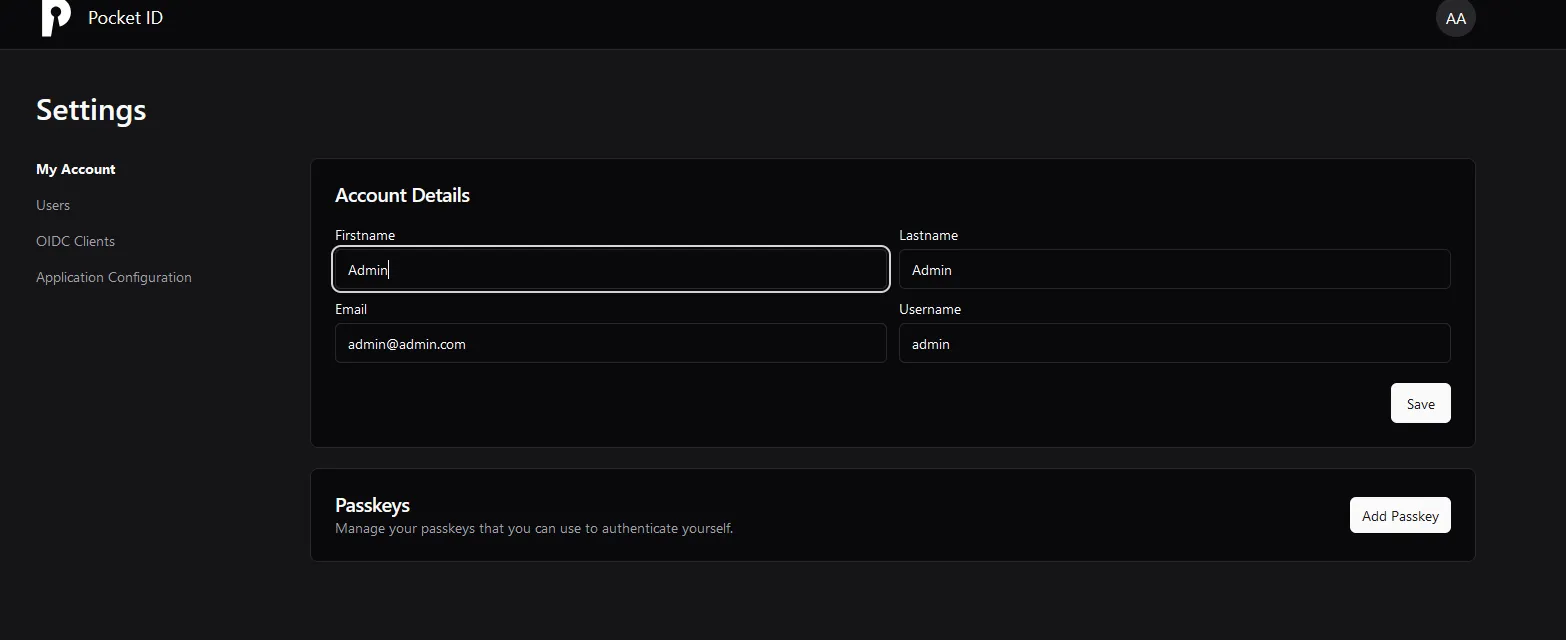The image size is (1566, 640).
Task: Save the account details
Action: pyautogui.click(x=1420, y=404)
